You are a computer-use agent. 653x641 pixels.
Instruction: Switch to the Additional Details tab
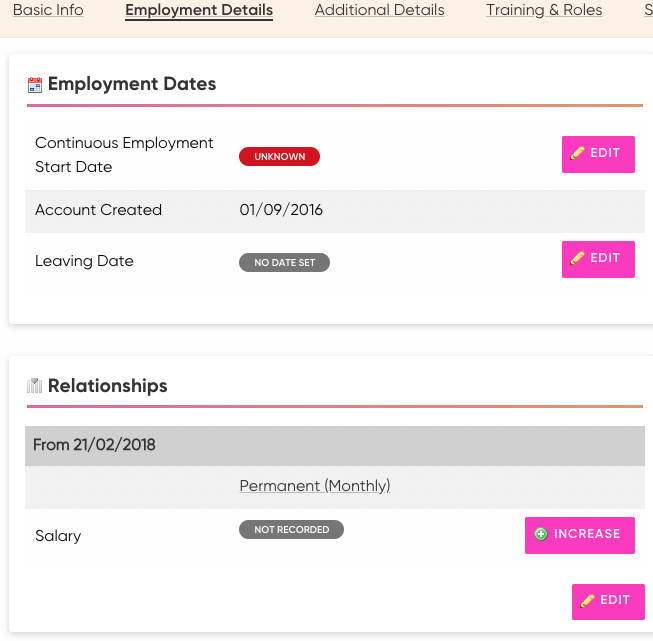[x=379, y=10]
